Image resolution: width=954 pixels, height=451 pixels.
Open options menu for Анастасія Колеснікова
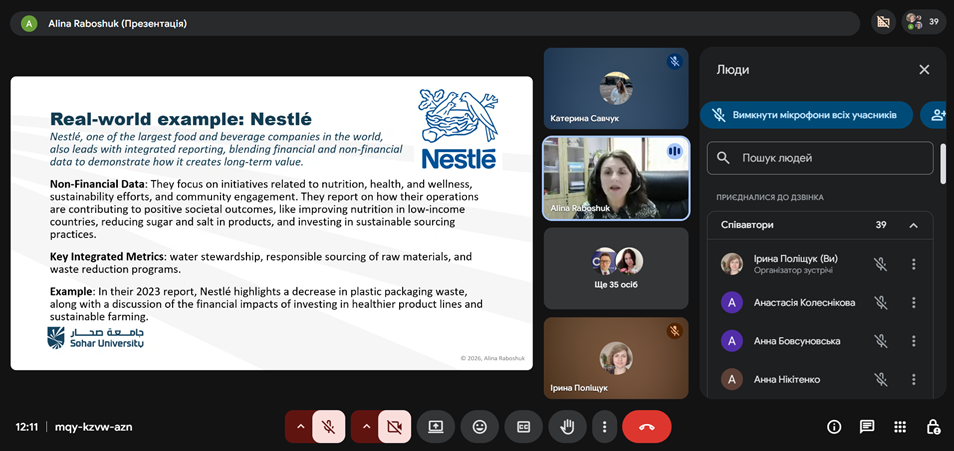(x=913, y=303)
